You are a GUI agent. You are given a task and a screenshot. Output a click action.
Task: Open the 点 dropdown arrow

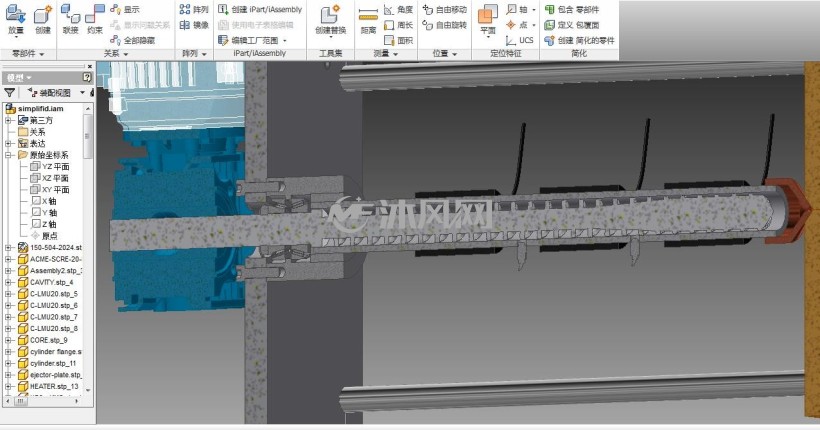pyautogui.click(x=534, y=25)
